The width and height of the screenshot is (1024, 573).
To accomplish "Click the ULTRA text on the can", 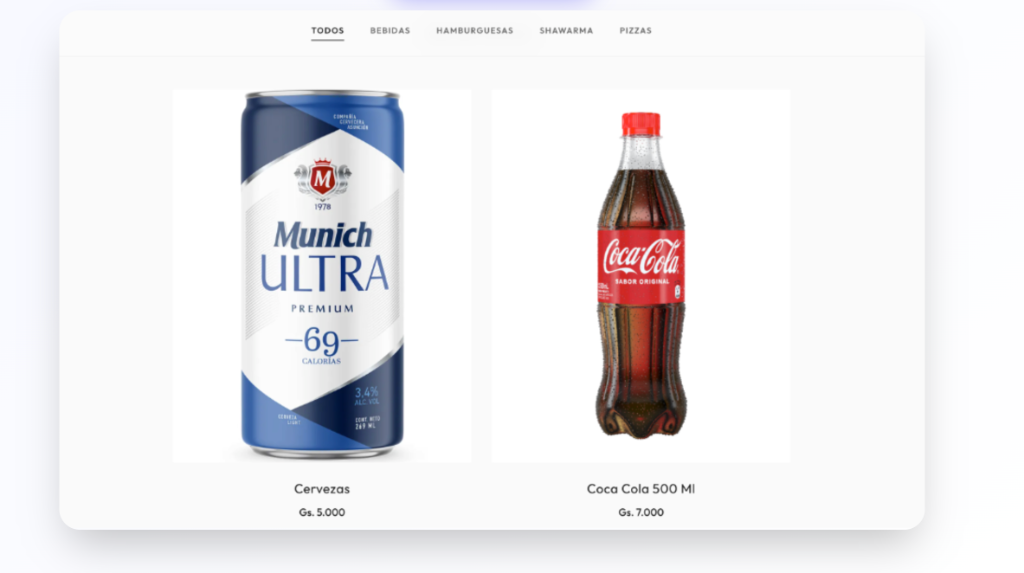I will (x=324, y=273).
